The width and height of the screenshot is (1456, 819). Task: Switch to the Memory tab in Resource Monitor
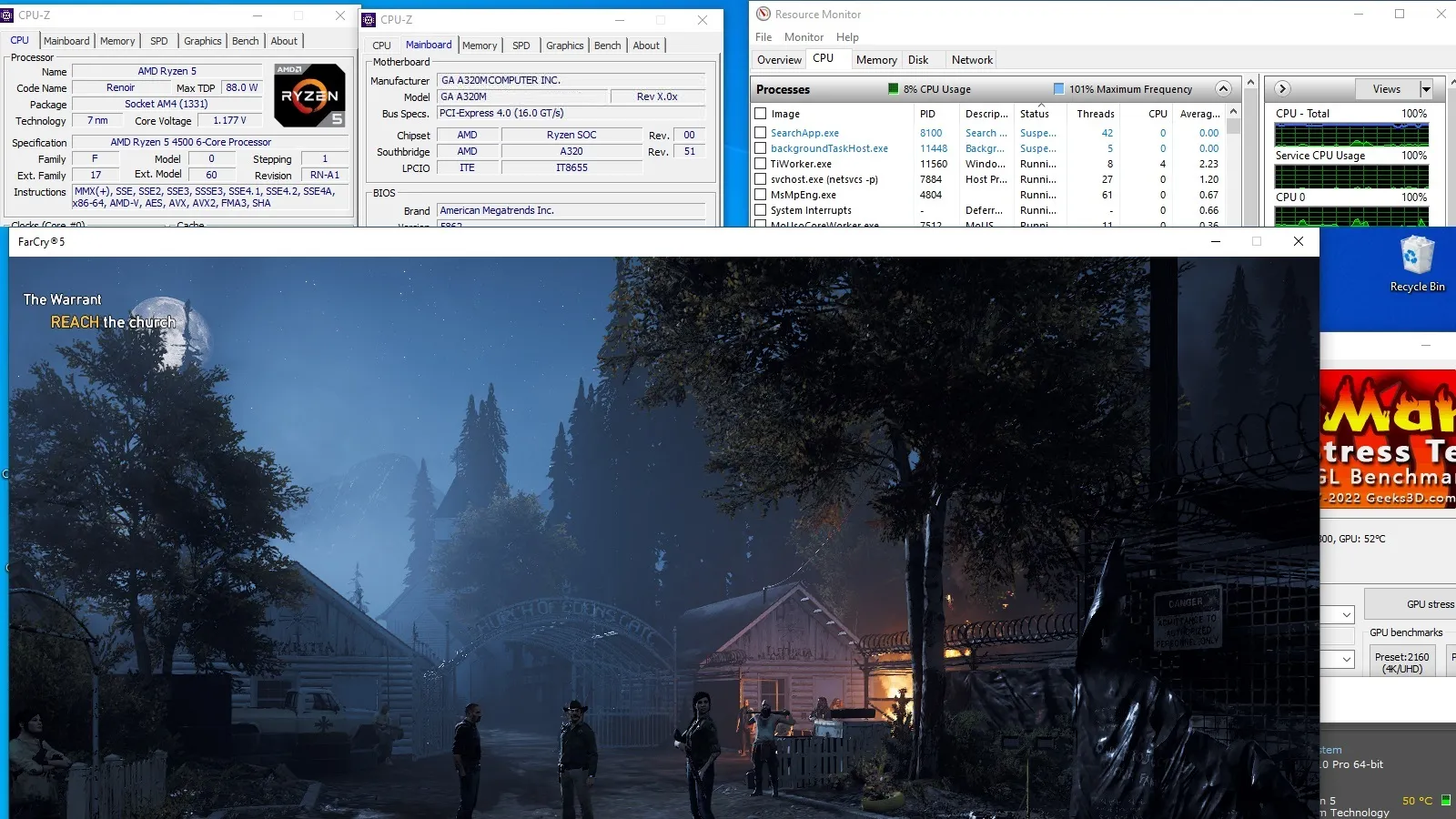876,60
